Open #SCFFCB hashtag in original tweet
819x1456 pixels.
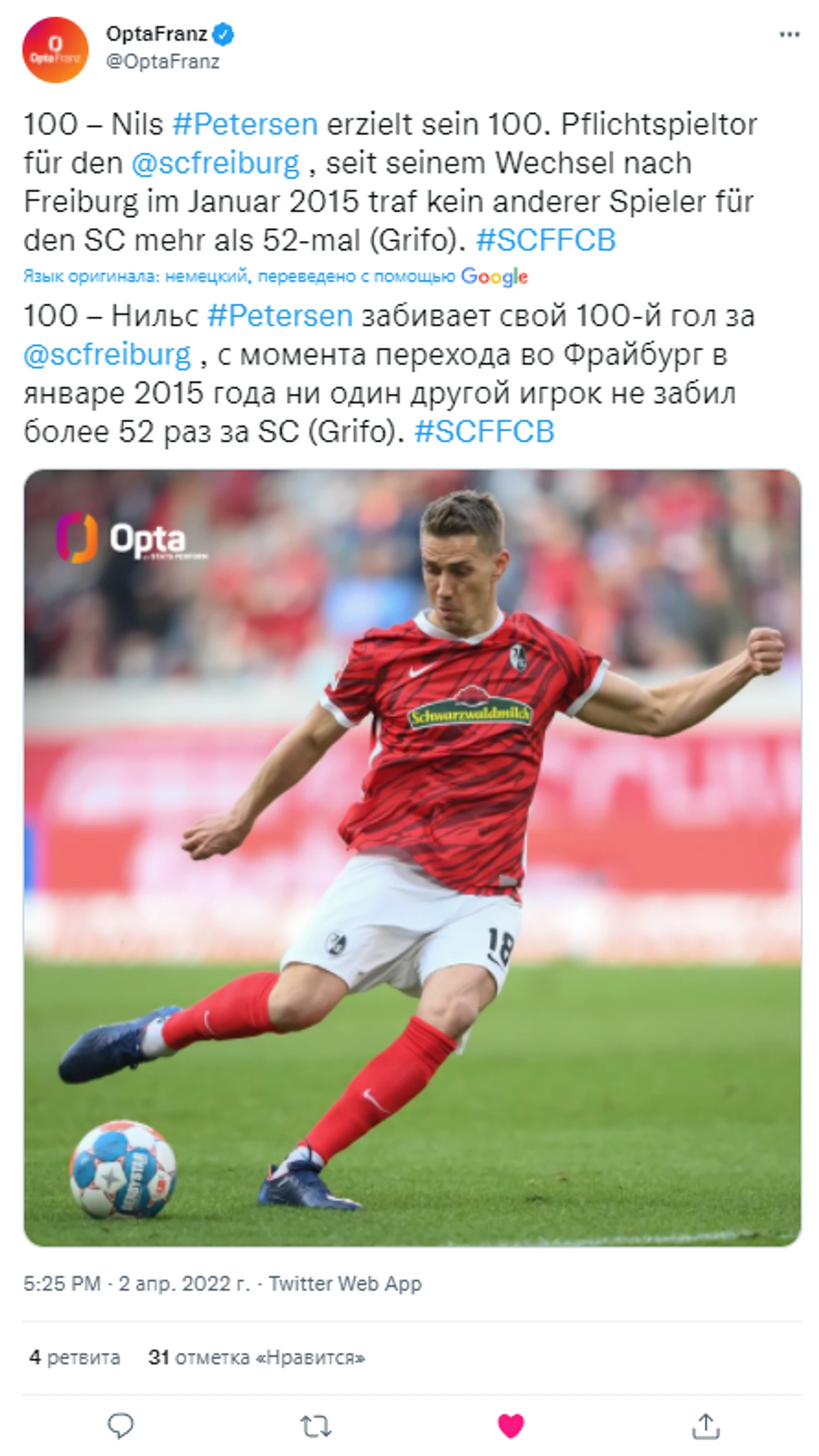pyautogui.click(x=545, y=240)
